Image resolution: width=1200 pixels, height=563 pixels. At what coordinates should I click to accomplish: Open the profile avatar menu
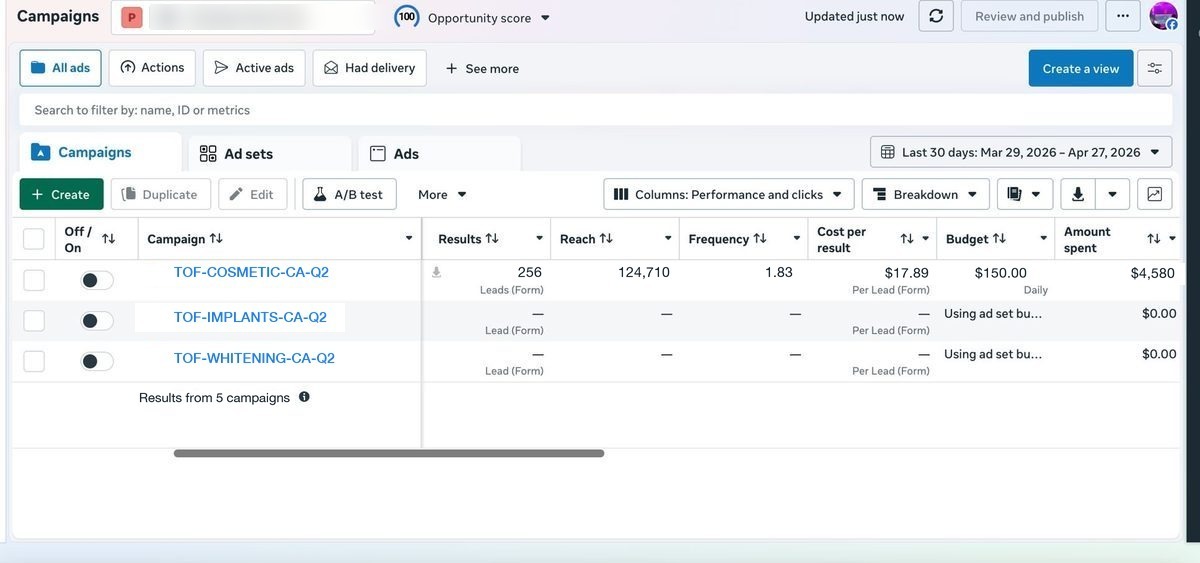coord(1163,16)
